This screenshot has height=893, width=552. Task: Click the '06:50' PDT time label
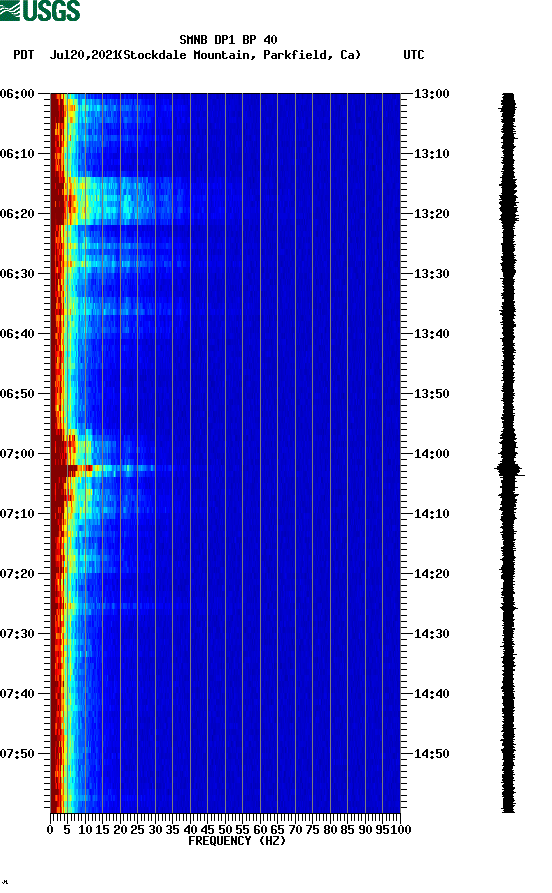pyautogui.click(x=17, y=394)
